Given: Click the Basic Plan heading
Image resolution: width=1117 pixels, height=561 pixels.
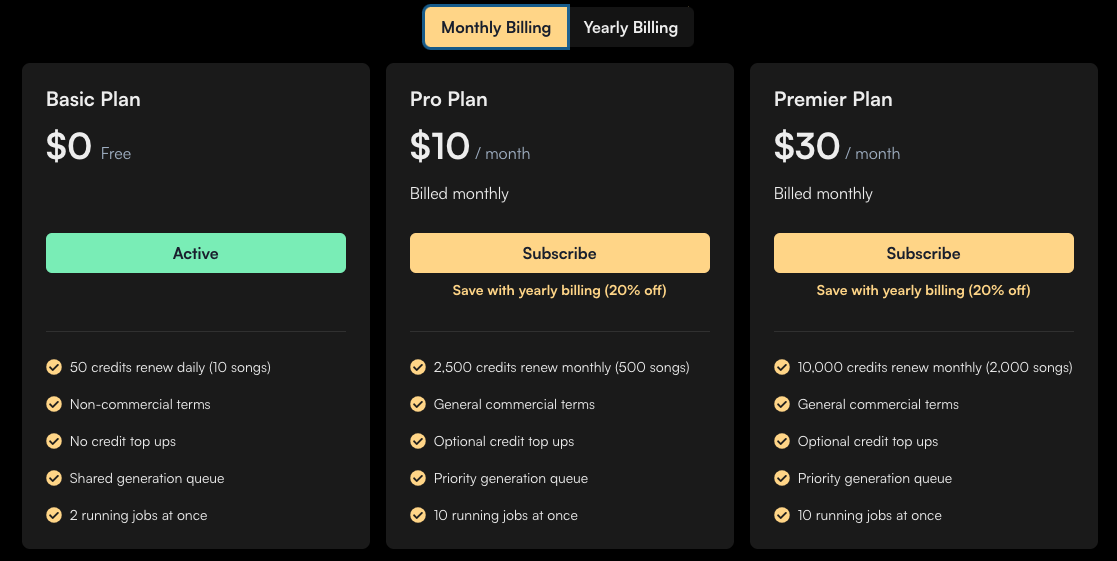Looking at the screenshot, I should point(93,99).
